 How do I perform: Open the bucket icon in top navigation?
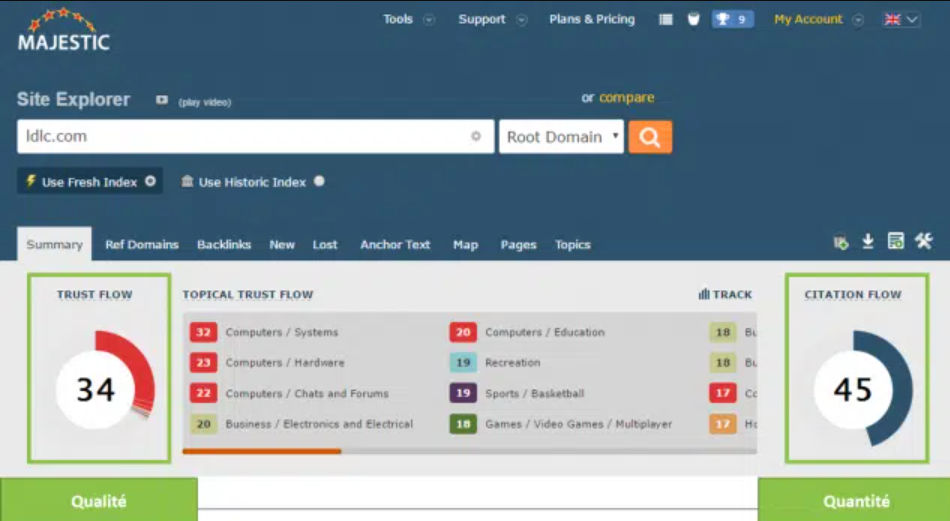click(x=694, y=19)
